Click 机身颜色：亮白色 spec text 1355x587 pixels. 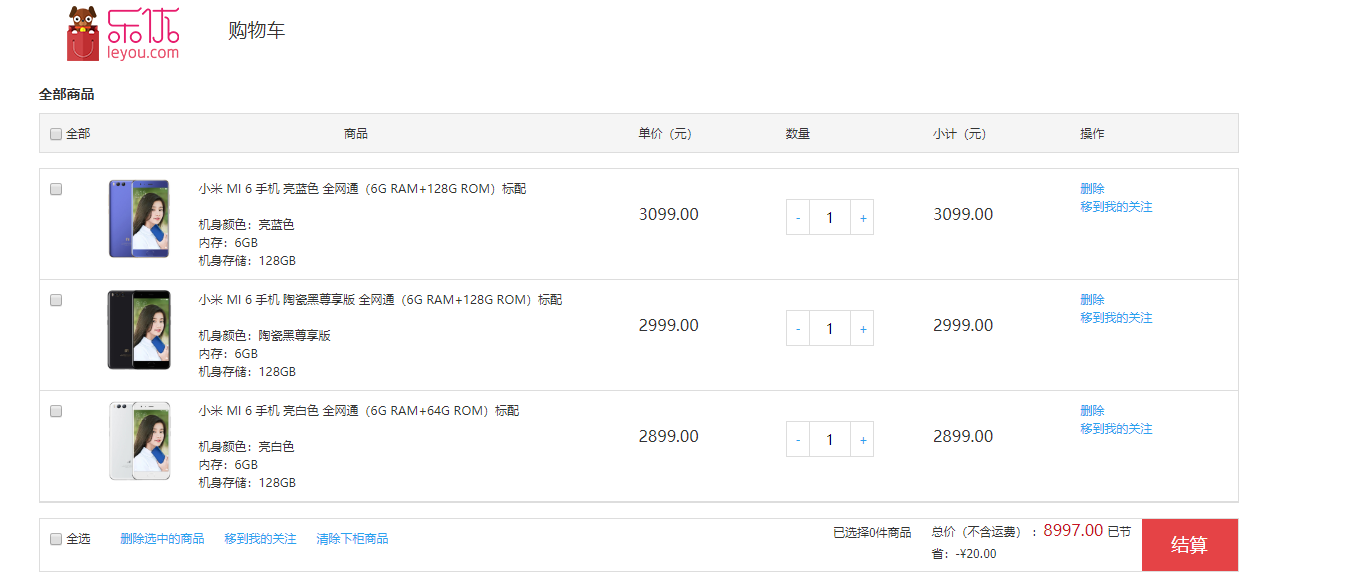point(246,447)
